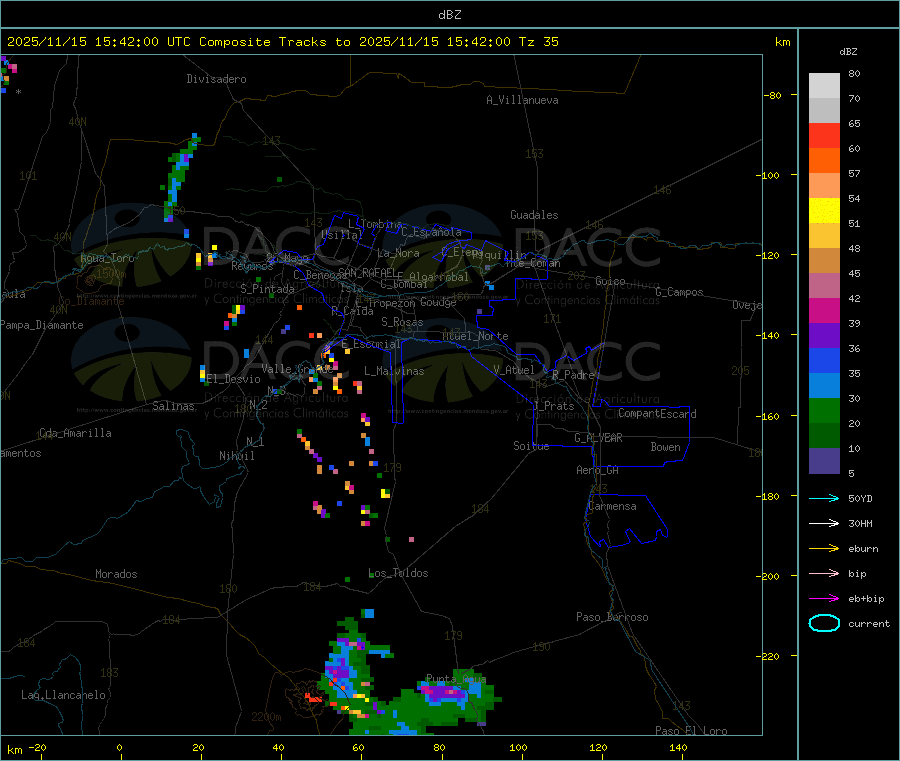Viewport: 900px width, 761px height.
Task: Click the 'Paso_Barroso' map label
Action: tap(612, 617)
